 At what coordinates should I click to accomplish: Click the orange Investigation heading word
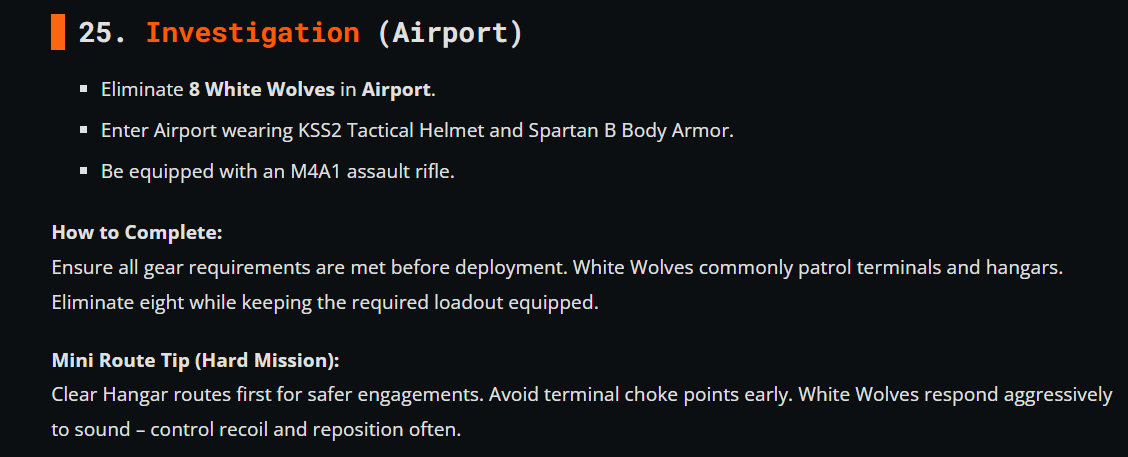coord(252,33)
